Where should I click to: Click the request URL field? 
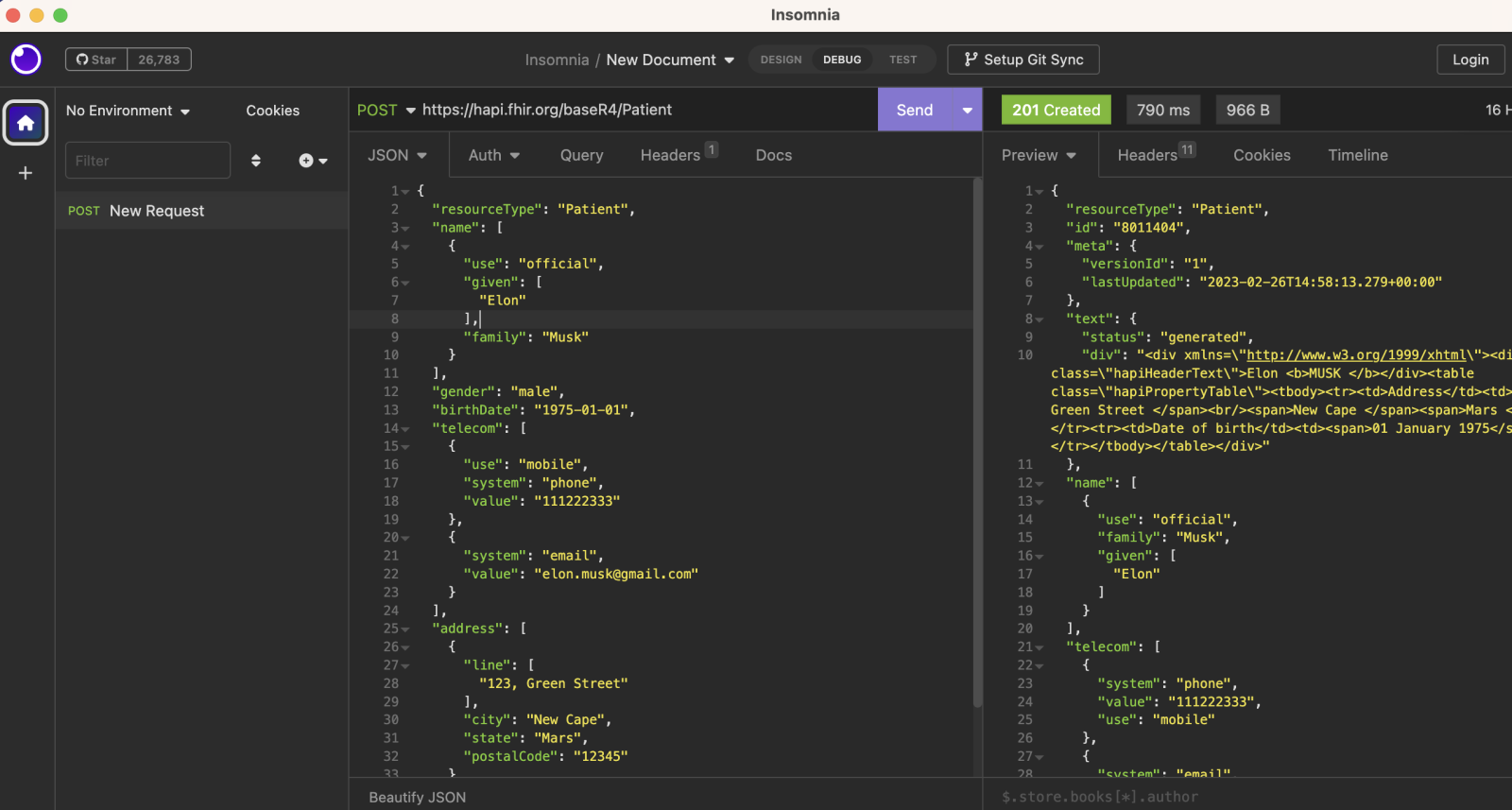click(646, 110)
